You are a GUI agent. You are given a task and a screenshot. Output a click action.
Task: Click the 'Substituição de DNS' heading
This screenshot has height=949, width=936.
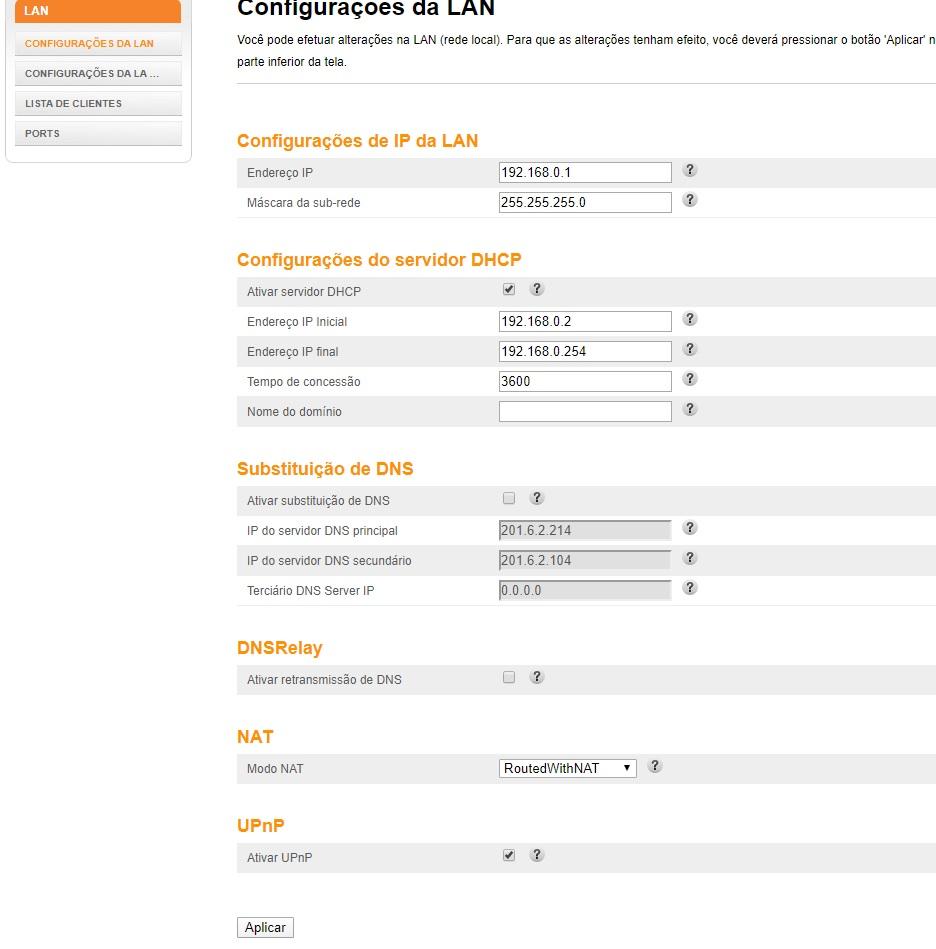click(325, 469)
